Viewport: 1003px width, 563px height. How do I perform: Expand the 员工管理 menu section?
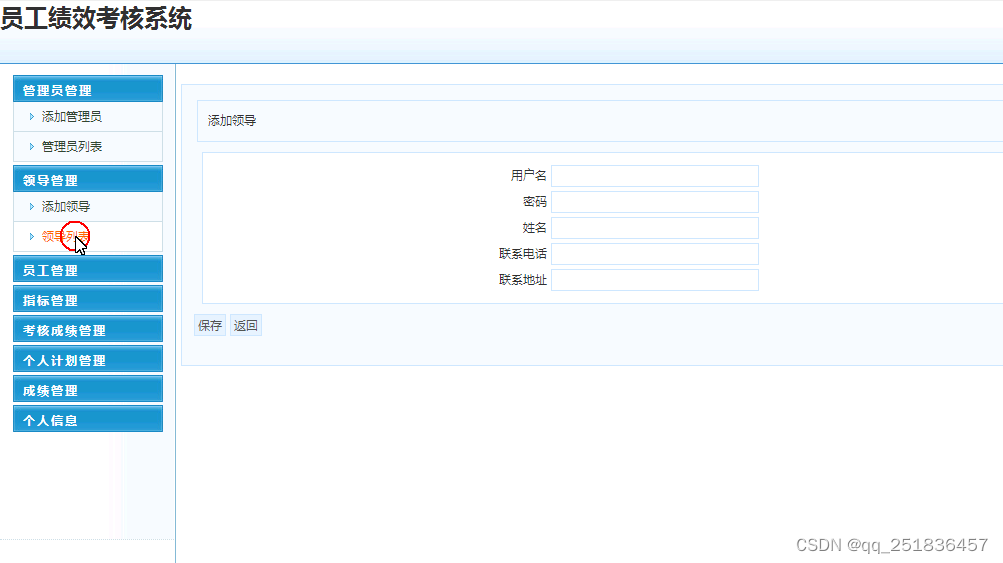[88, 269]
